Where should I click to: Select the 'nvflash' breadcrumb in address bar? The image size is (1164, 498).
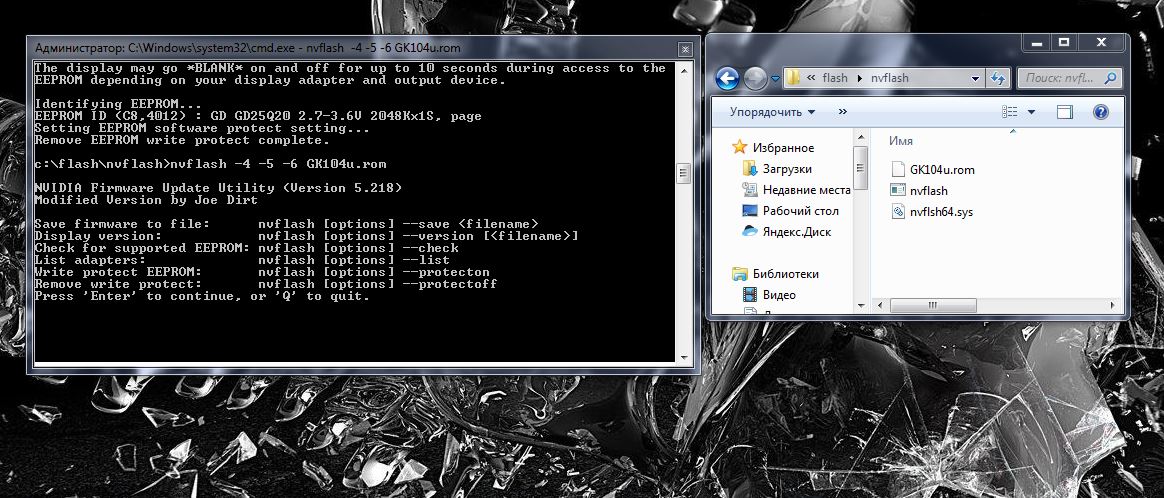[889, 78]
